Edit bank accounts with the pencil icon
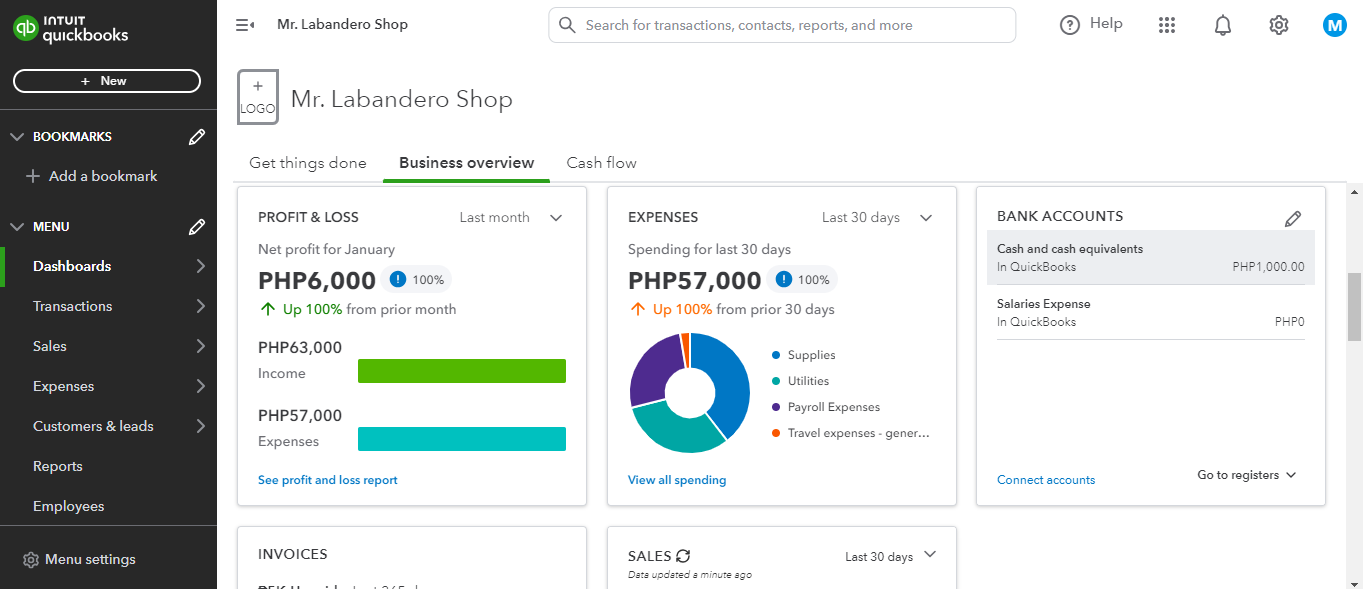Image resolution: width=1363 pixels, height=589 pixels. [1293, 218]
